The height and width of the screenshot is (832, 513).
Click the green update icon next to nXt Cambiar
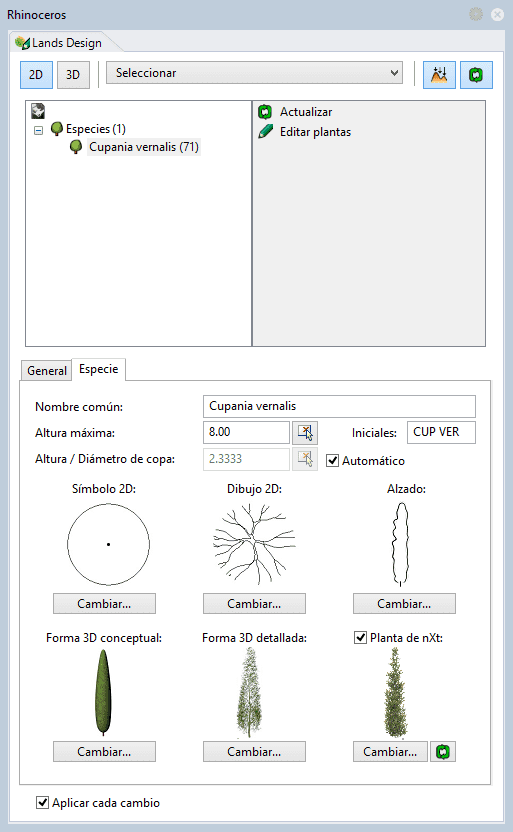click(x=443, y=751)
